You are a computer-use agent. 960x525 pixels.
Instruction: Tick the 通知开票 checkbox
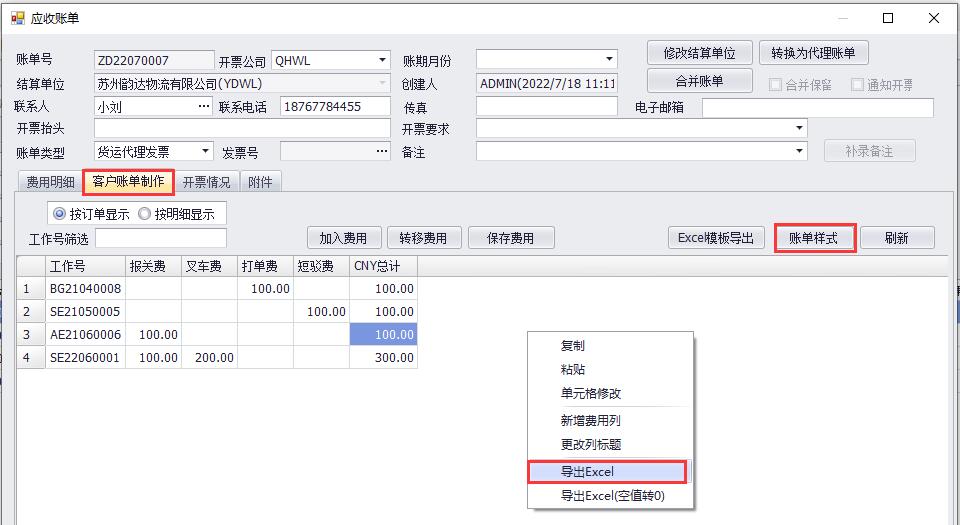click(857, 85)
